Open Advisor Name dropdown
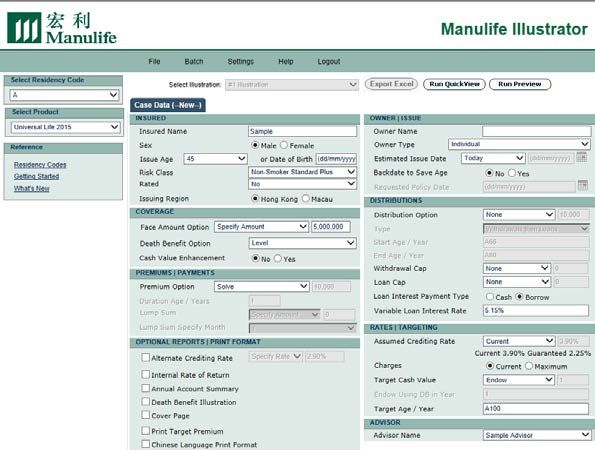 [x=537, y=435]
